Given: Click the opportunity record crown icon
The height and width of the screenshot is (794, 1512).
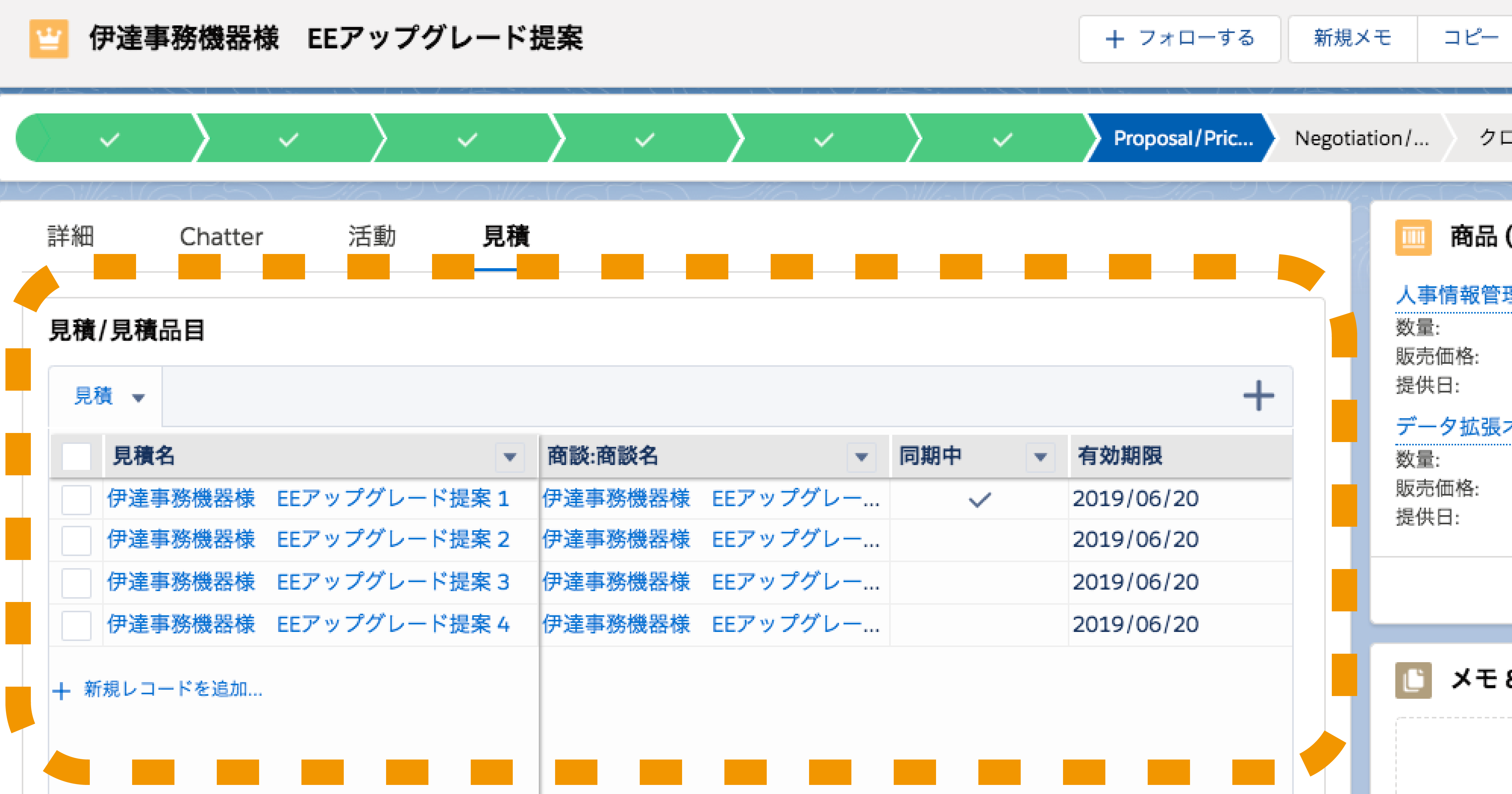Looking at the screenshot, I should pos(50,39).
